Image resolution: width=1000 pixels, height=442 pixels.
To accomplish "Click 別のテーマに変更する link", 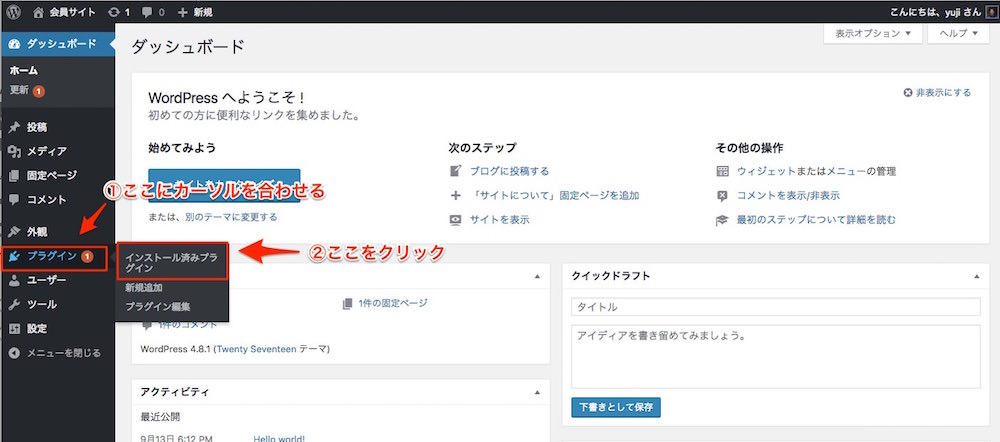I will tap(231, 217).
